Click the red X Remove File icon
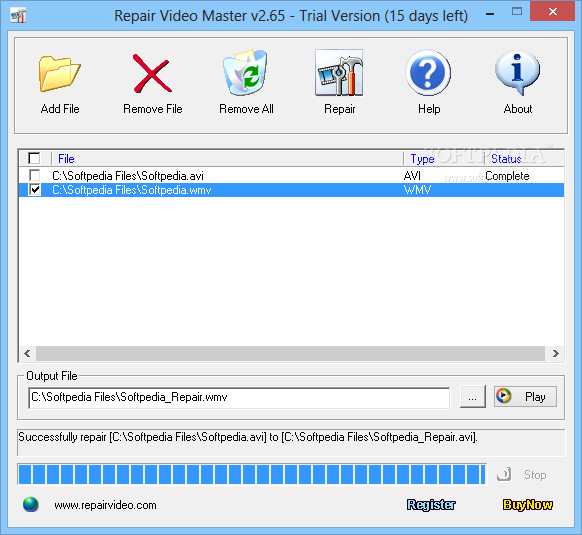The image size is (582, 535). pos(152,73)
